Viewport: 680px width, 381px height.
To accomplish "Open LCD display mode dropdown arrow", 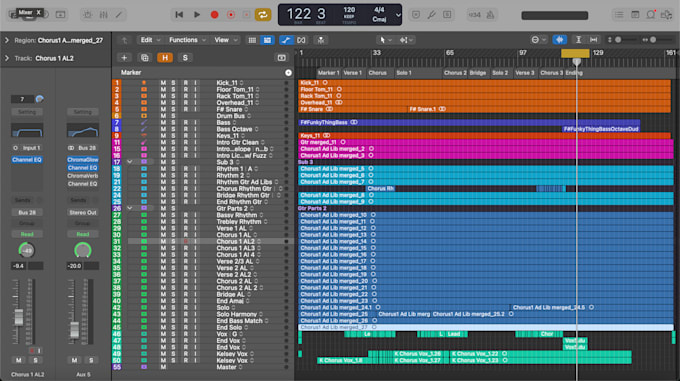I will 398,15.
